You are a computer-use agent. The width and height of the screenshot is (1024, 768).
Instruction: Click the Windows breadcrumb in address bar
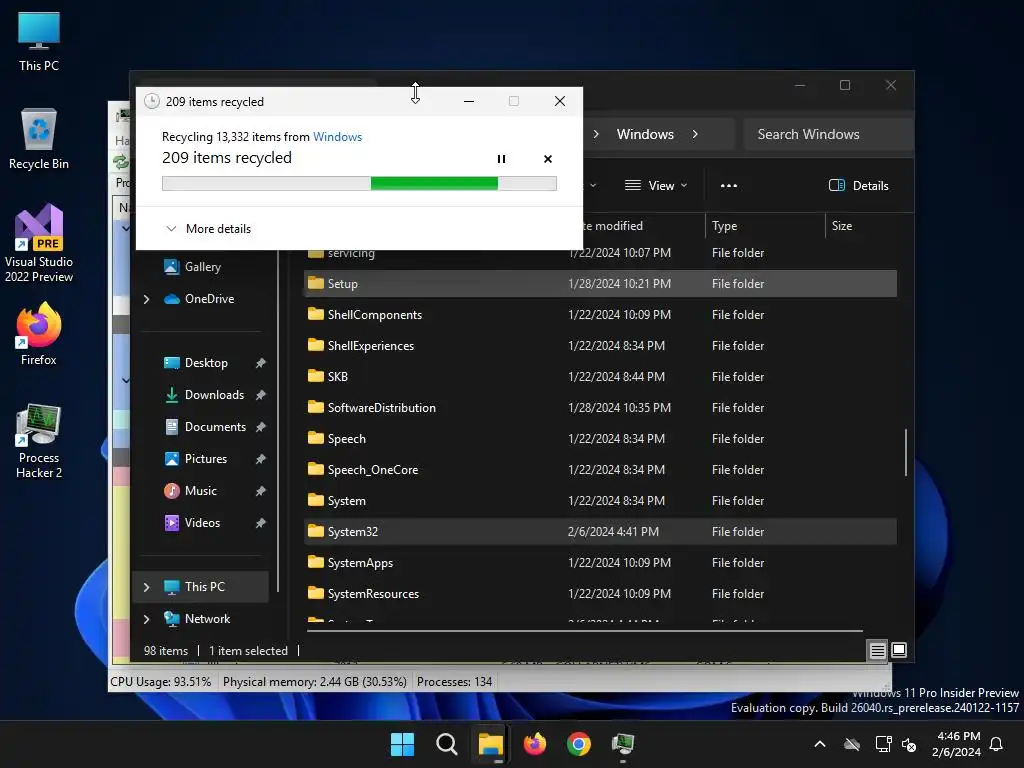point(645,134)
